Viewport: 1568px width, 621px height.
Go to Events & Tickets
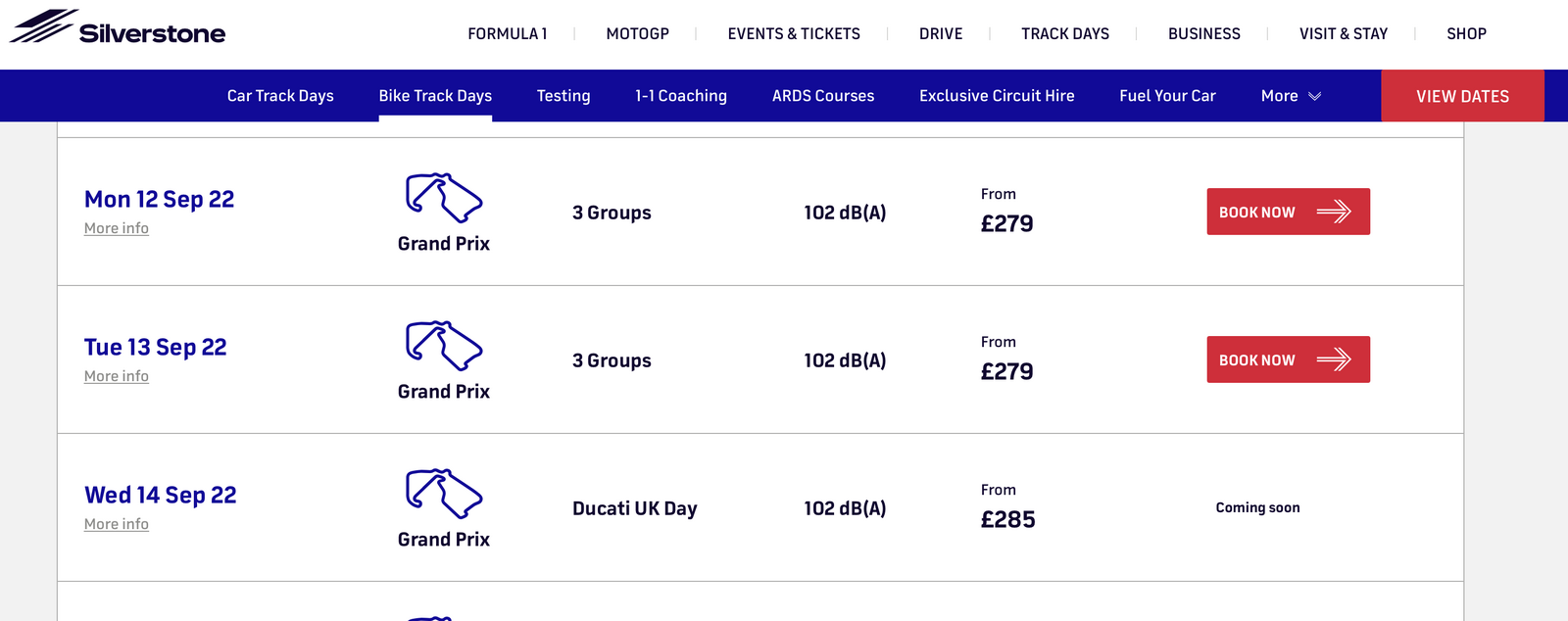pyautogui.click(x=794, y=33)
